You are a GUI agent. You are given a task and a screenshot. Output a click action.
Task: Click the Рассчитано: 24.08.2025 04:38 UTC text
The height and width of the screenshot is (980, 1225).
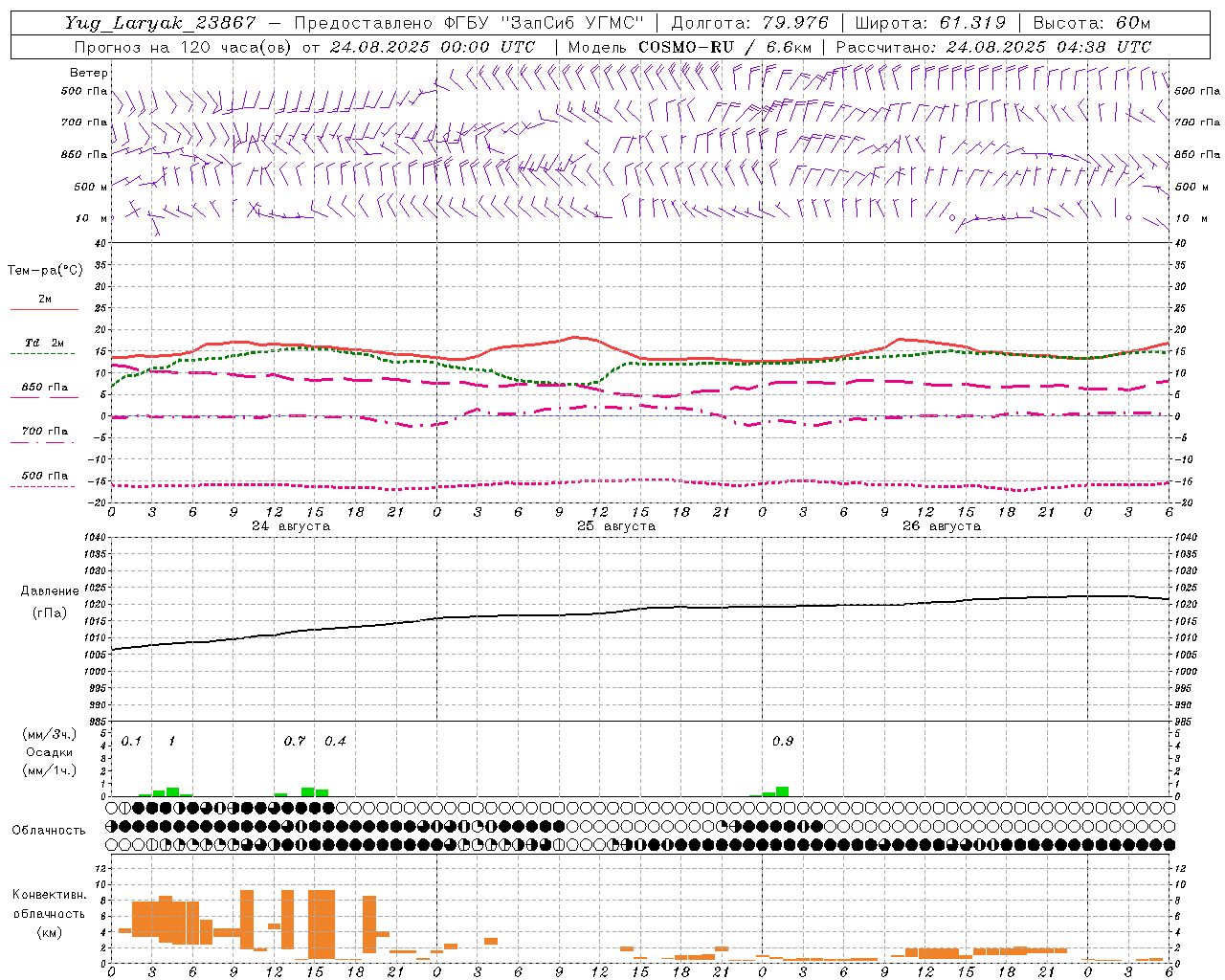coord(993,47)
